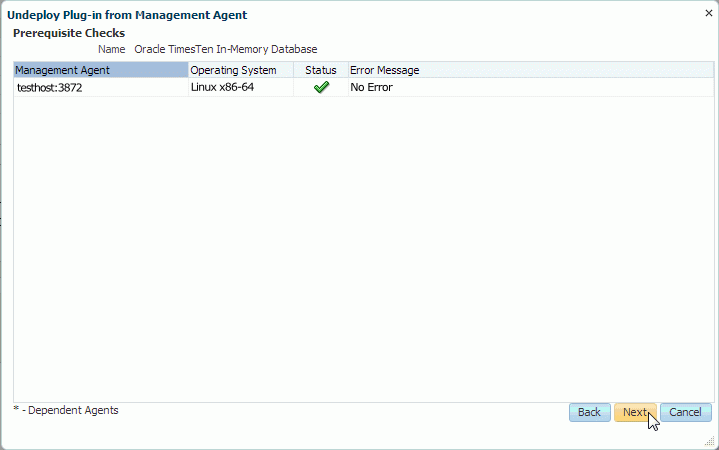The width and height of the screenshot is (719, 450).
Task: Sort by Management Agent column header
Action: (100, 70)
